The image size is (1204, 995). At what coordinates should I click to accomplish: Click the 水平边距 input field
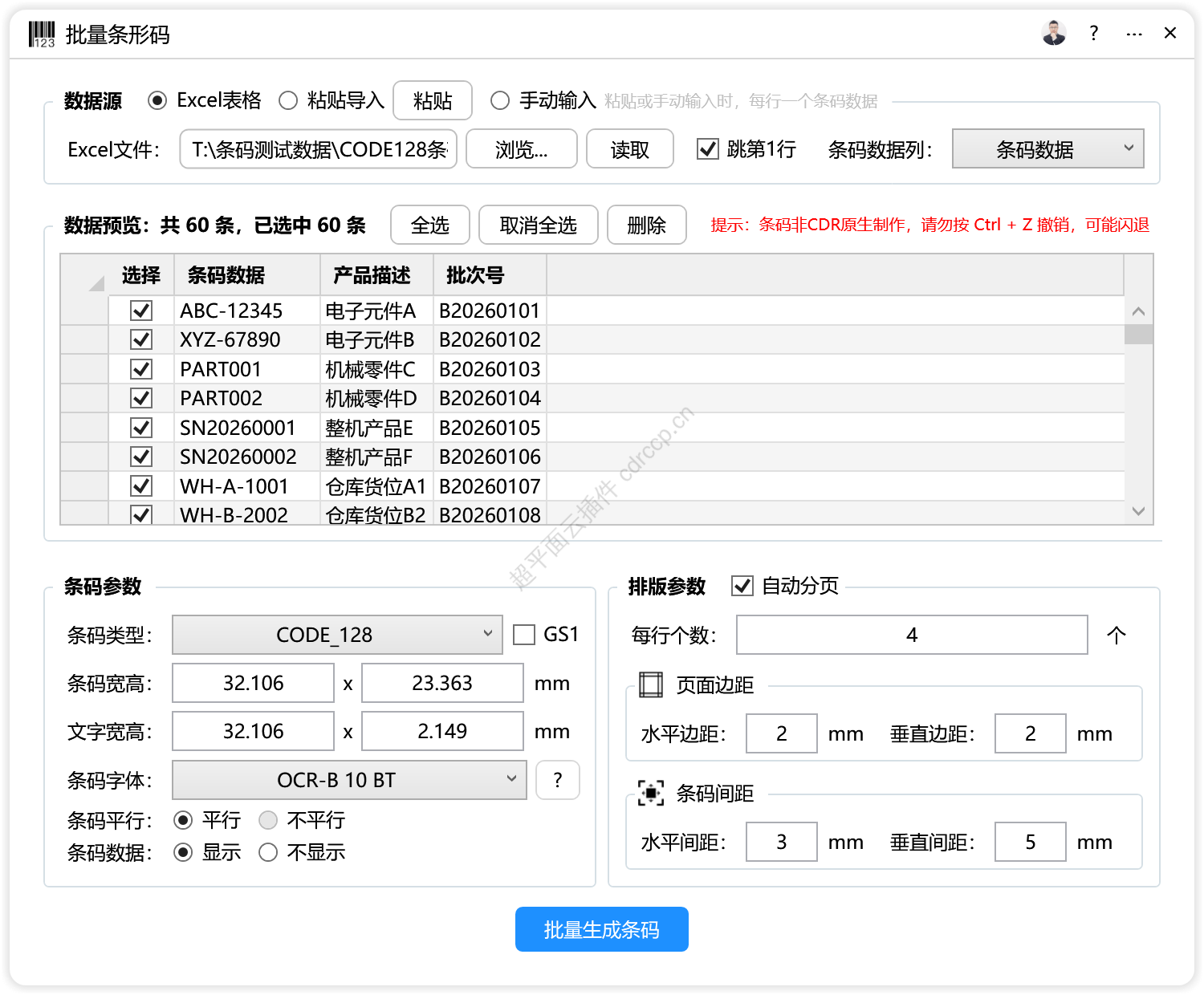(782, 733)
